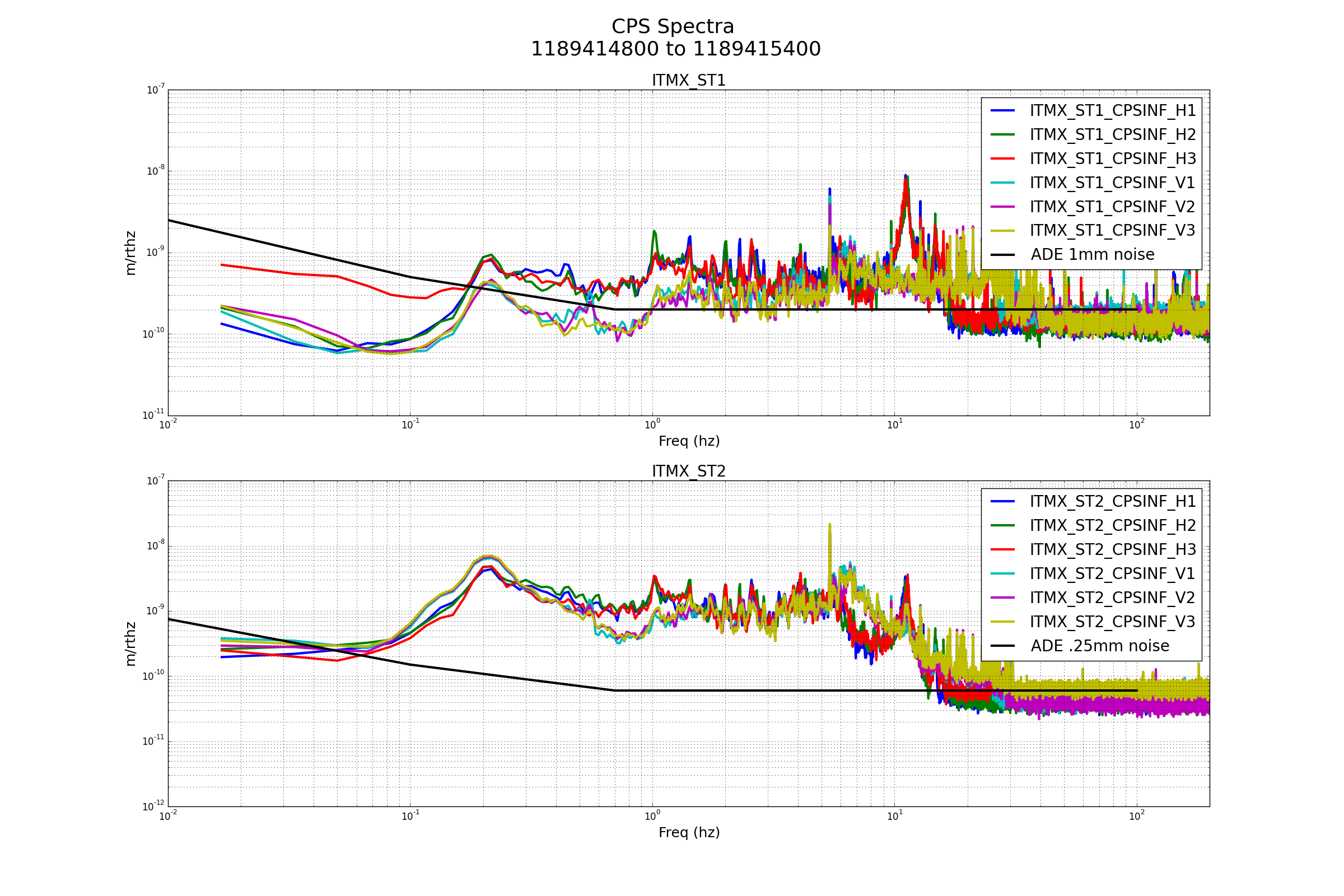Click the 10^-8 y-tick label on ITMX_ST1 plot
The image size is (1344, 896).
coord(155,171)
